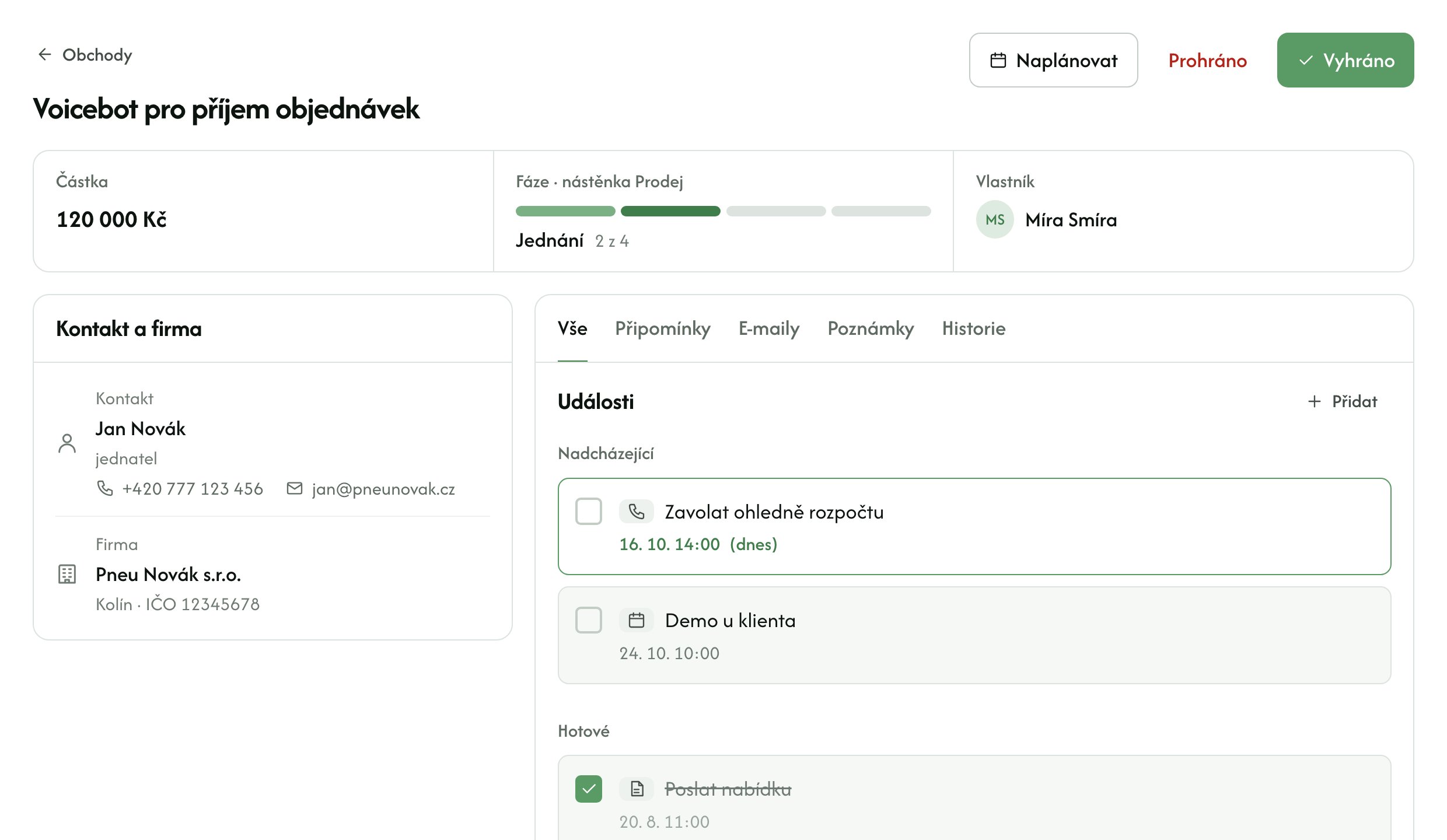Switch to the Poznámky tab

pos(871,328)
